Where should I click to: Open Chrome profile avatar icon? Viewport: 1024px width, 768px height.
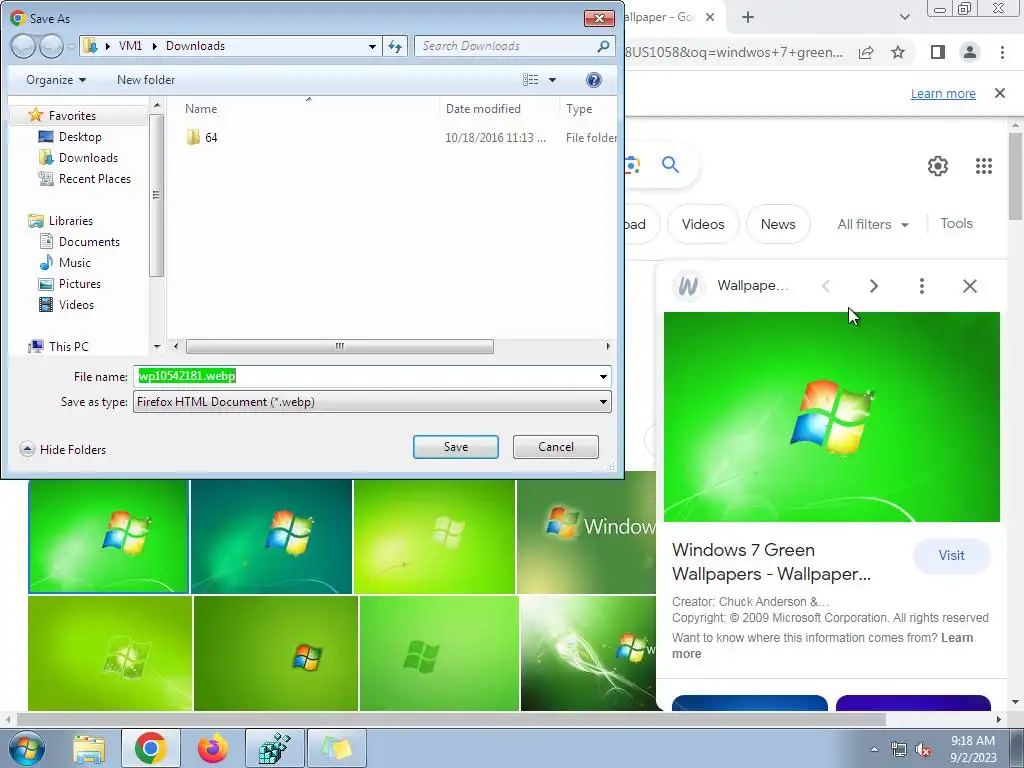pyautogui.click(x=970, y=52)
